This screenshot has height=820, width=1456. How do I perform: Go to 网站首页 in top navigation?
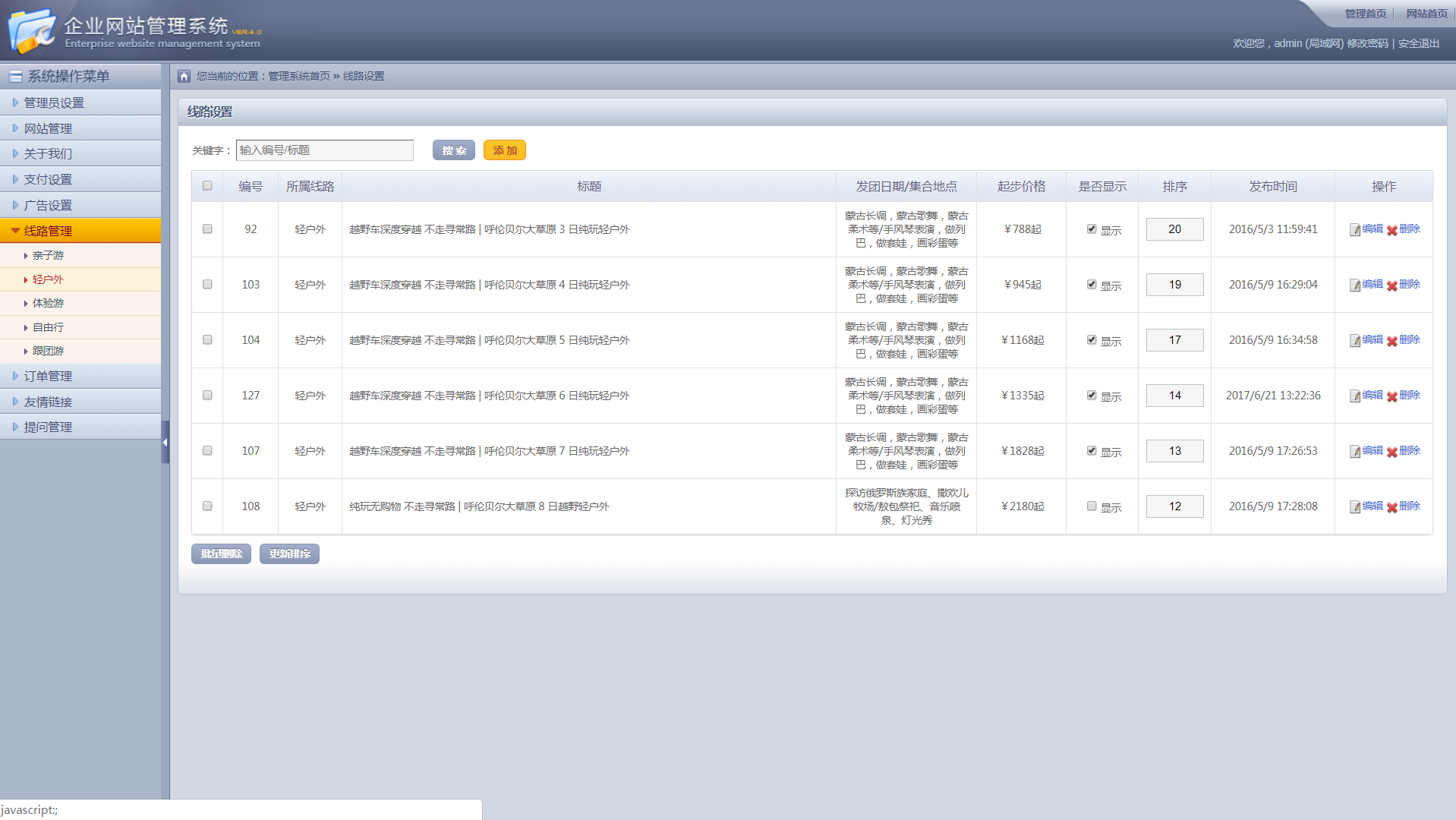(1426, 14)
